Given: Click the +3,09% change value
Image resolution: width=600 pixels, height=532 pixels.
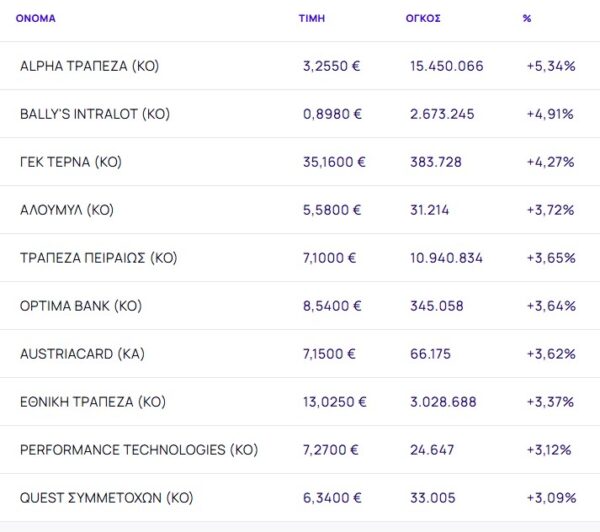Looking at the screenshot, I should [549, 497].
